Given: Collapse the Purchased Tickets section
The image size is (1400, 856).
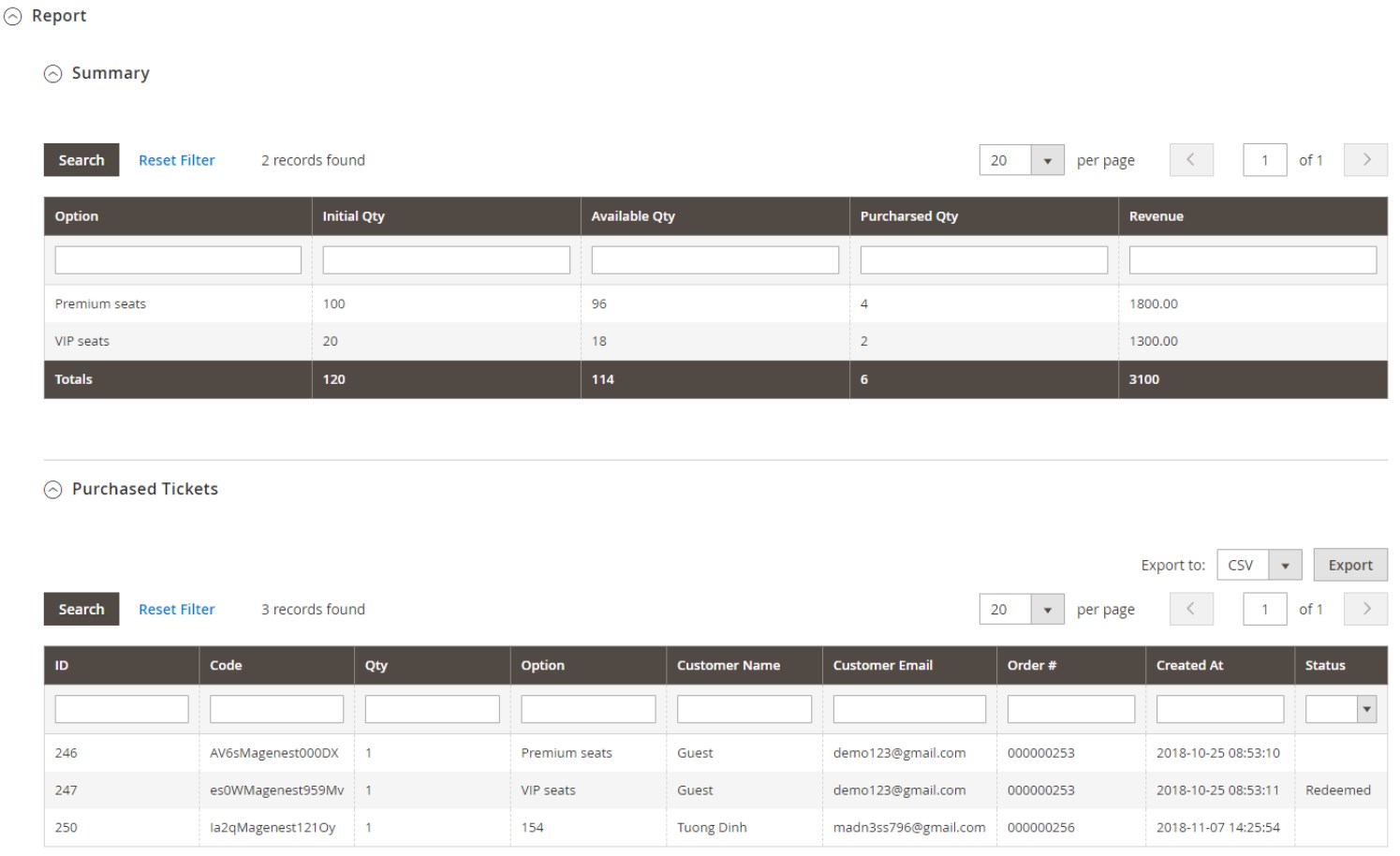Looking at the screenshot, I should coord(53,490).
